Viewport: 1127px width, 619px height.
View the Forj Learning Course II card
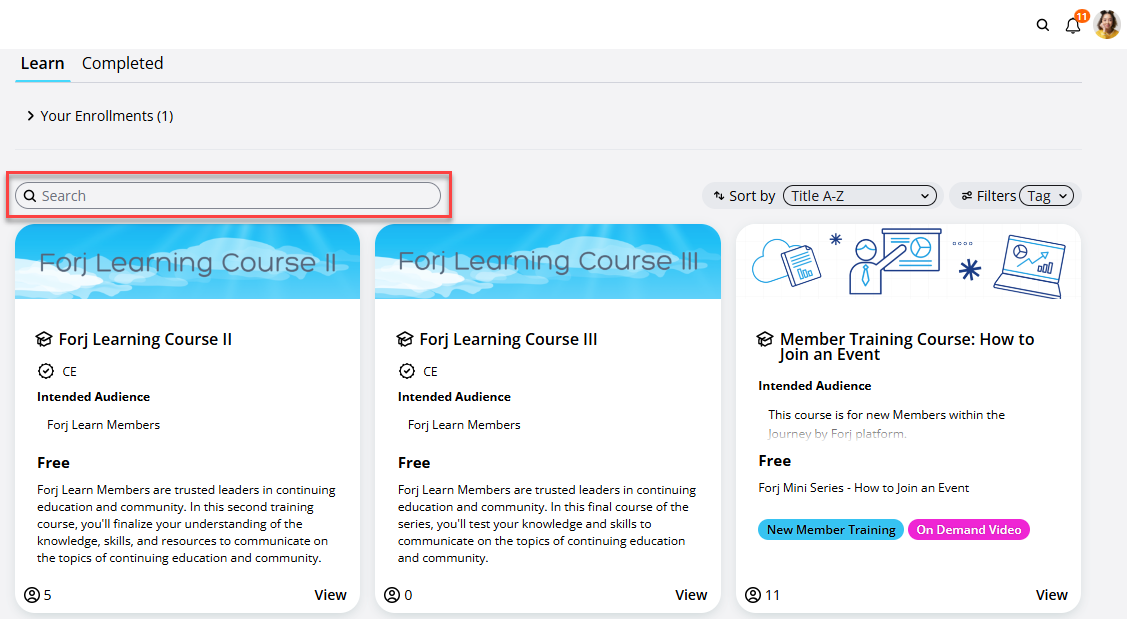tap(330, 595)
